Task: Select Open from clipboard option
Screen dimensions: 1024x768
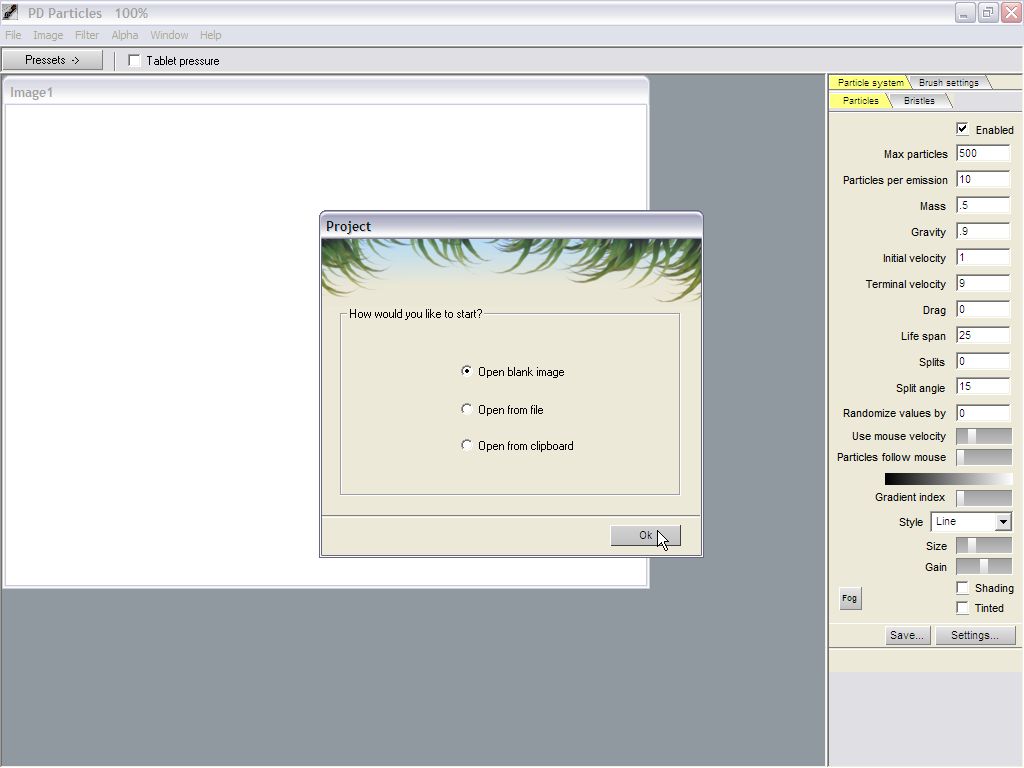Action: pyautogui.click(x=467, y=445)
